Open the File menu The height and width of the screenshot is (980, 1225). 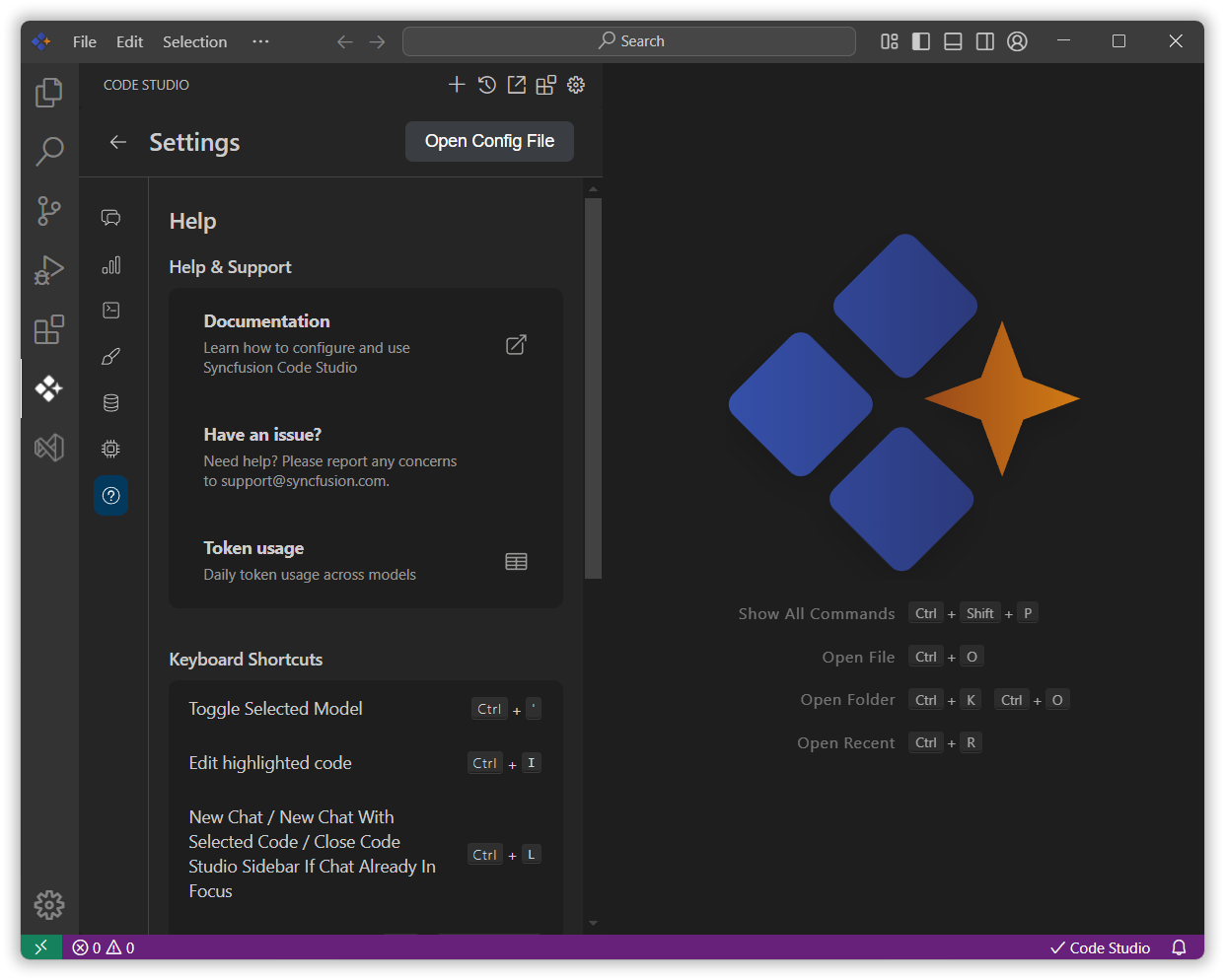click(85, 41)
